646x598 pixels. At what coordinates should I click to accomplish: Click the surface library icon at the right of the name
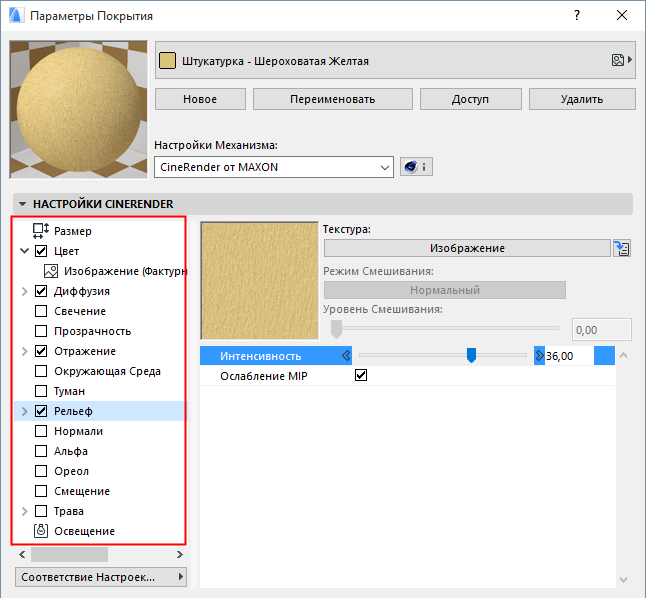coord(621,60)
